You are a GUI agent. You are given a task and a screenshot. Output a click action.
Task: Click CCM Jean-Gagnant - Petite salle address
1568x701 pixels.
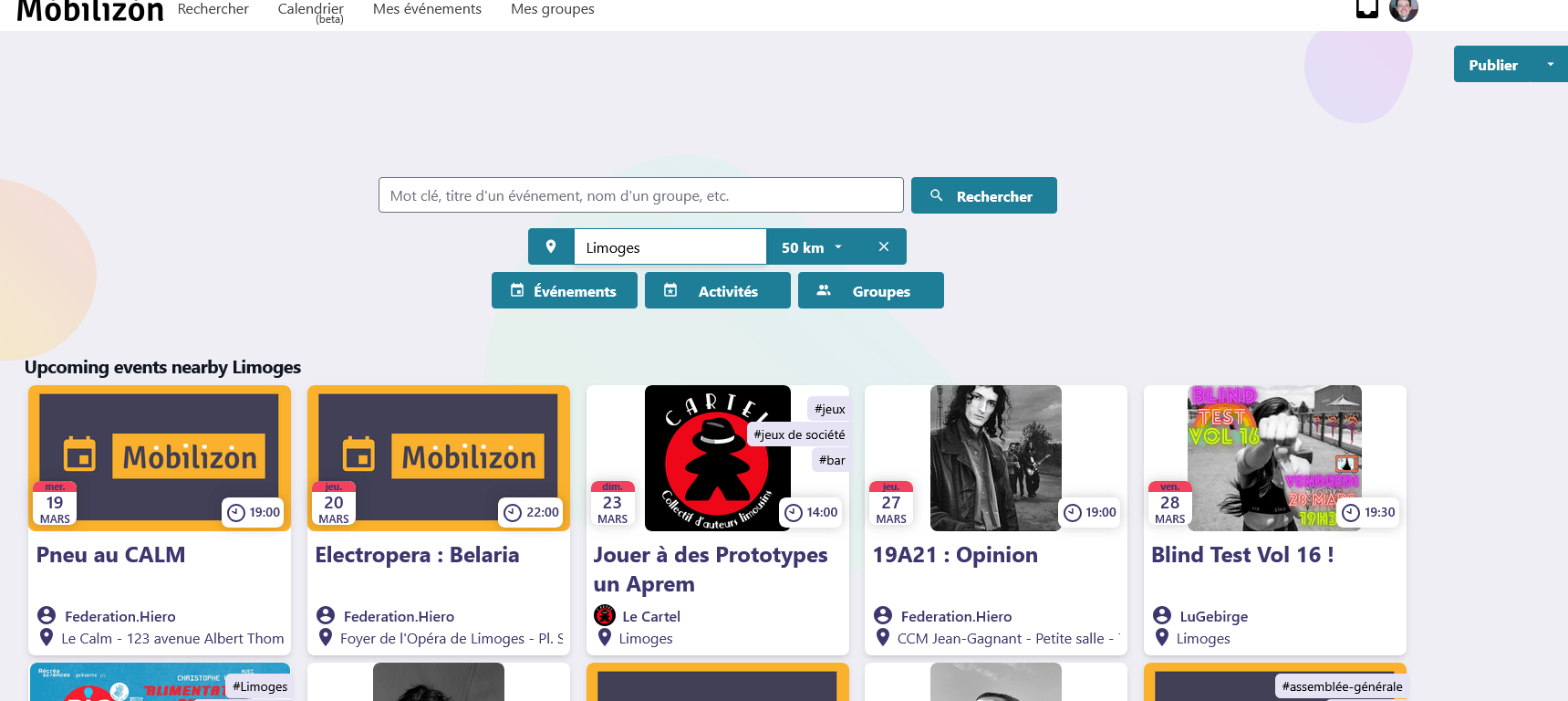pos(1009,638)
